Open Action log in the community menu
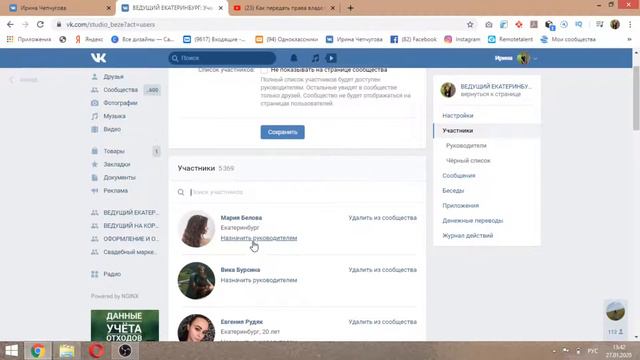640x360 pixels. pos(467,236)
